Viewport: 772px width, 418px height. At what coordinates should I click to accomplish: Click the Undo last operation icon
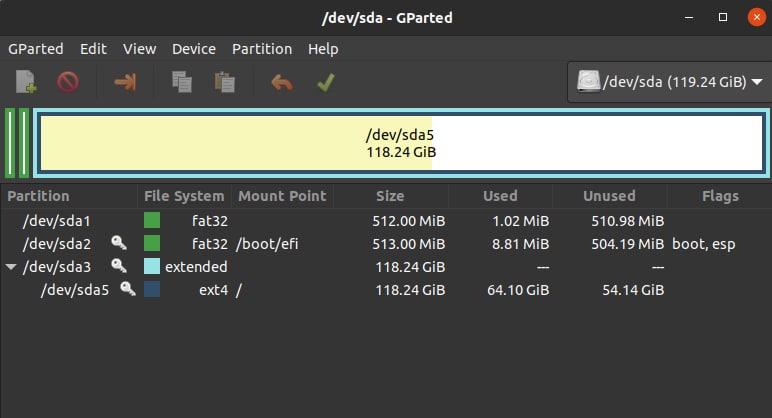(282, 83)
